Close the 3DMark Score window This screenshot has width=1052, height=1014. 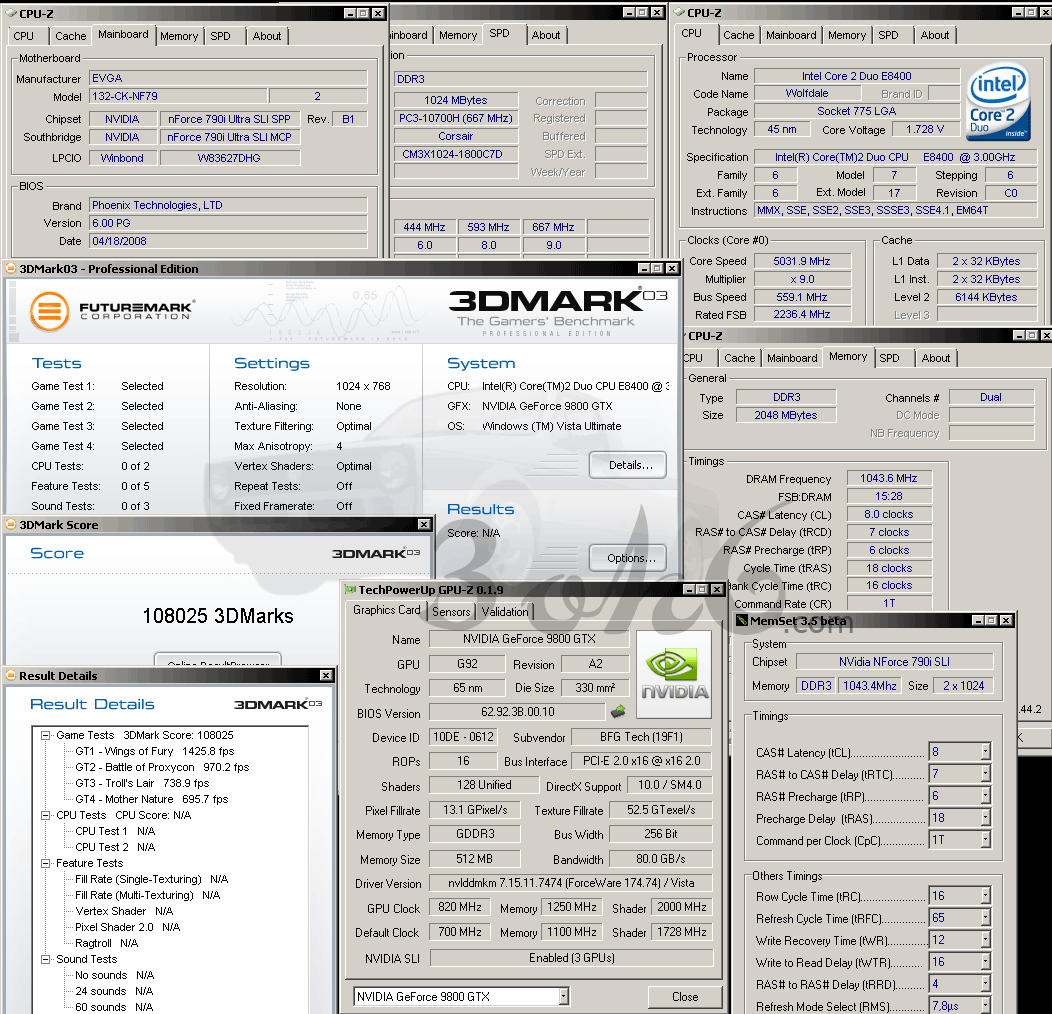click(424, 524)
